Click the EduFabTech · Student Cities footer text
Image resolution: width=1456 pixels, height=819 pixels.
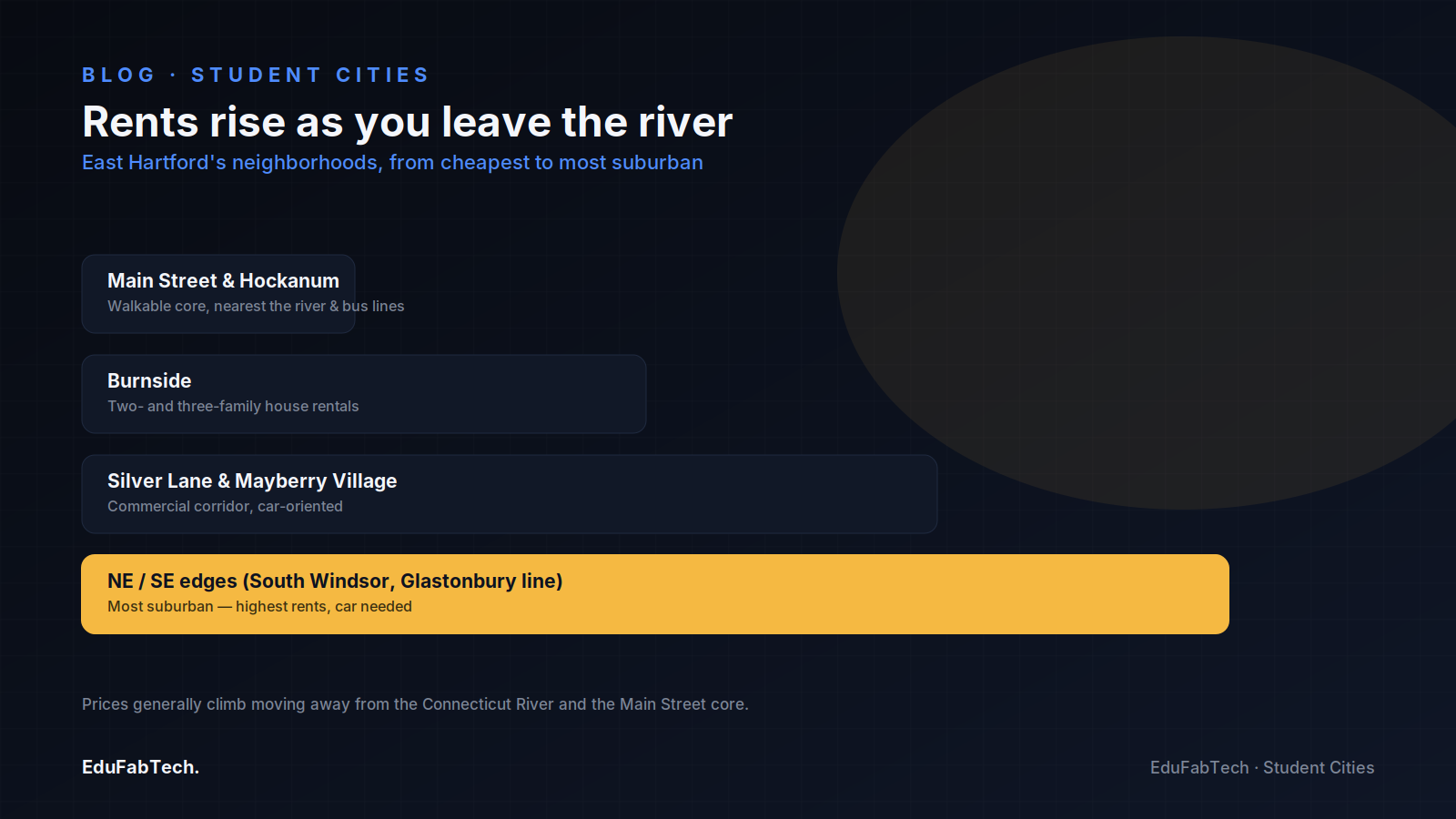click(1262, 767)
